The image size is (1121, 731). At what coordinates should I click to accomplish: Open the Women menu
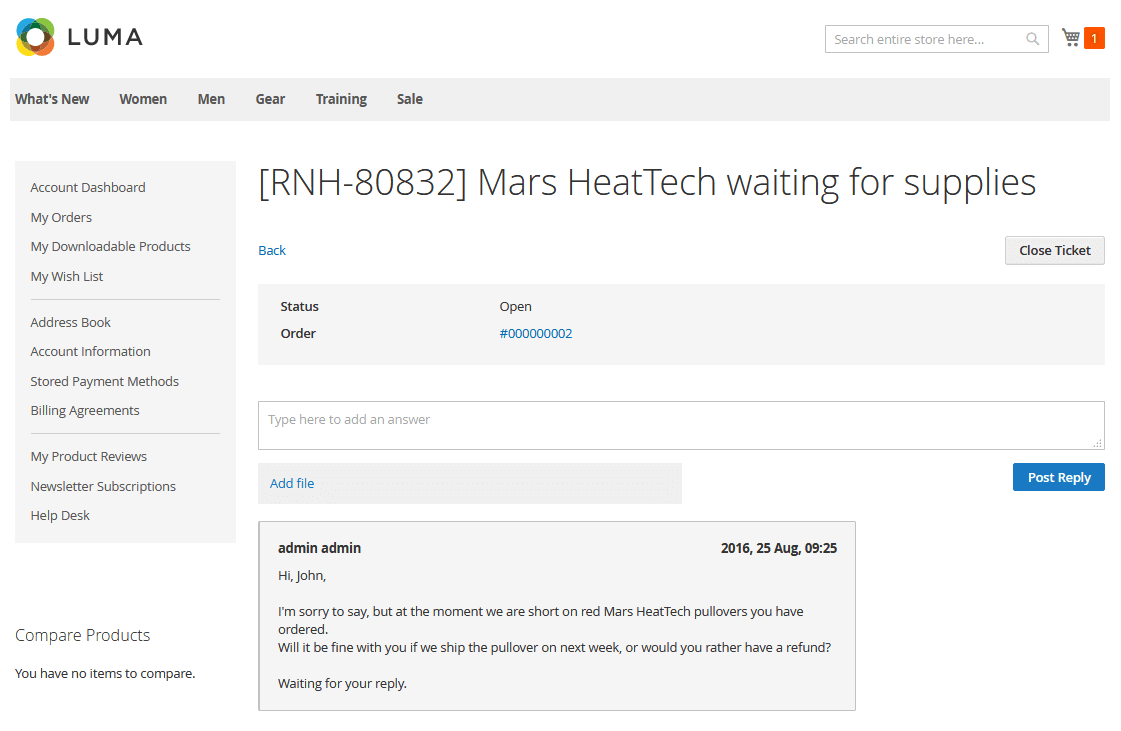142,99
